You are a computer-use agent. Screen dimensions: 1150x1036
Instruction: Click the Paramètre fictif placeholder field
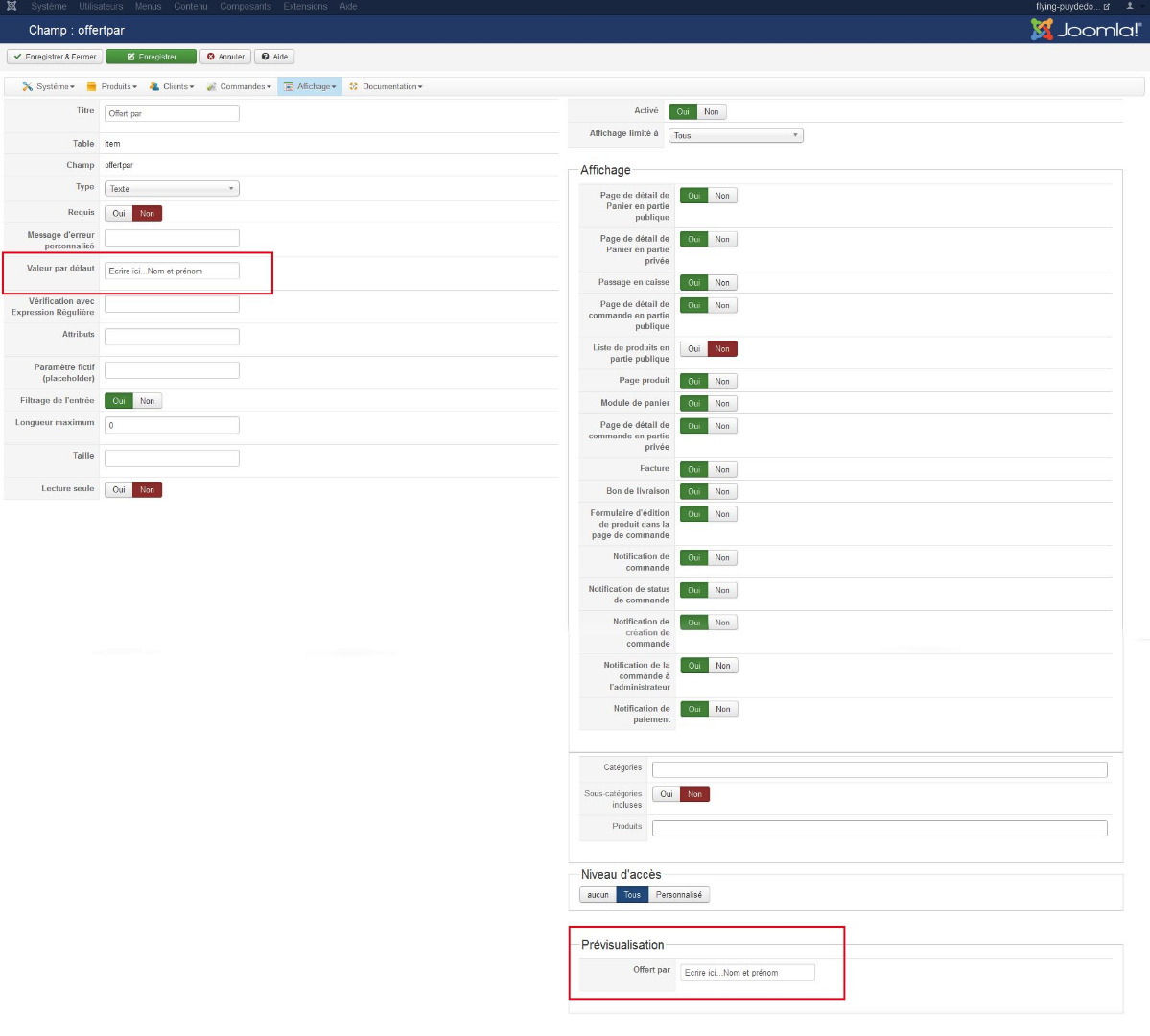point(172,369)
